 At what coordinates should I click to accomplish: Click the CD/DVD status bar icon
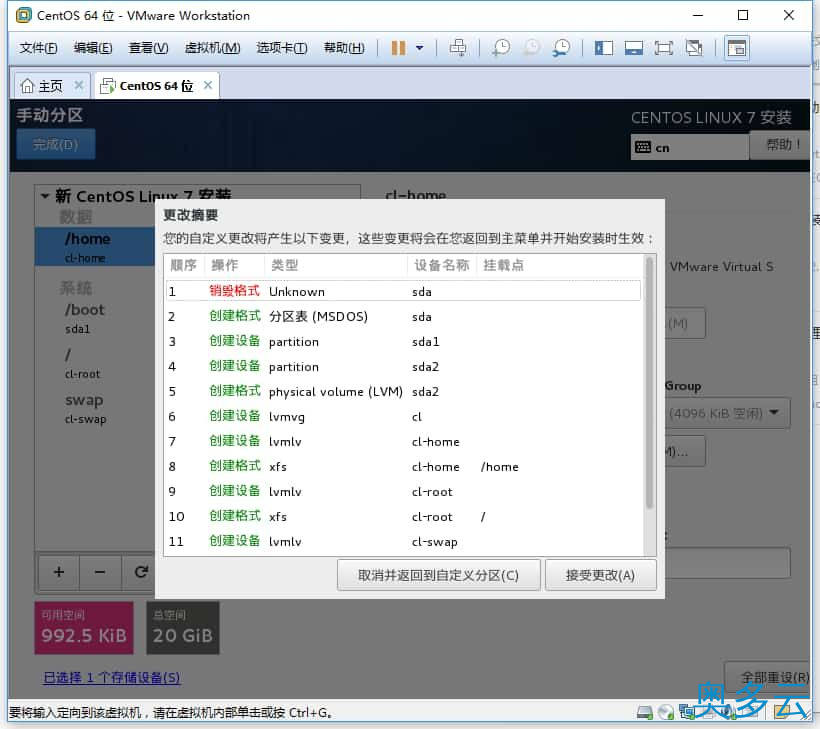(x=666, y=712)
